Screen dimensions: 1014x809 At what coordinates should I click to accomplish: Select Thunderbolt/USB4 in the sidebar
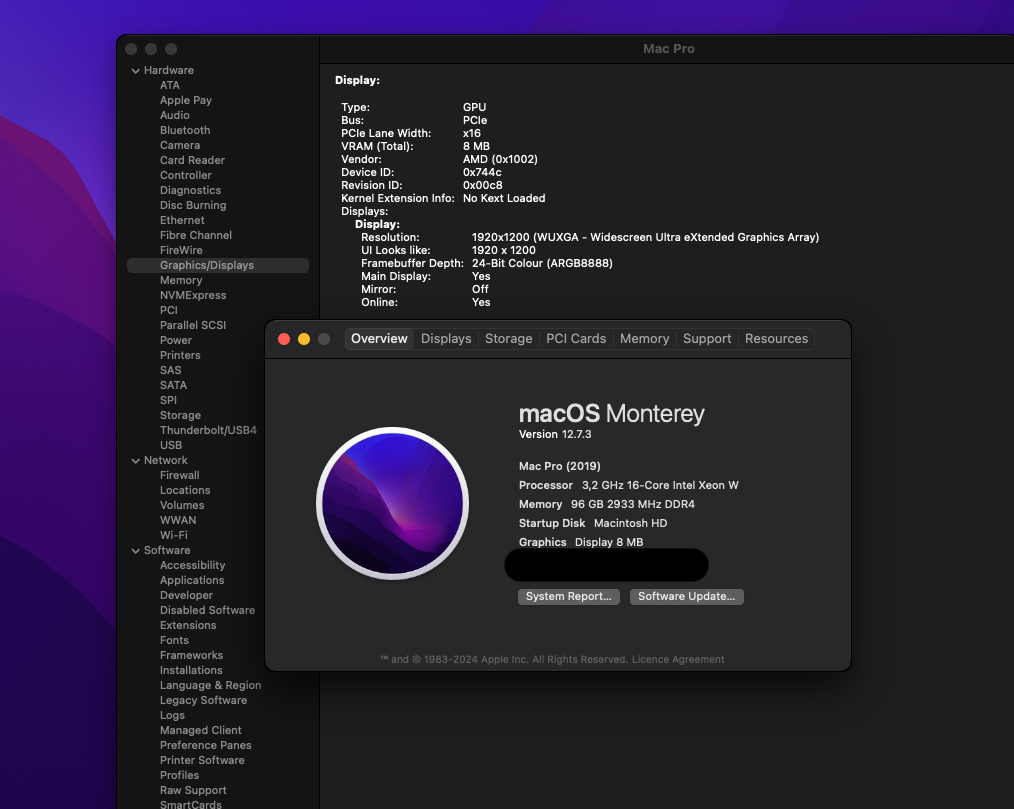[208, 430]
